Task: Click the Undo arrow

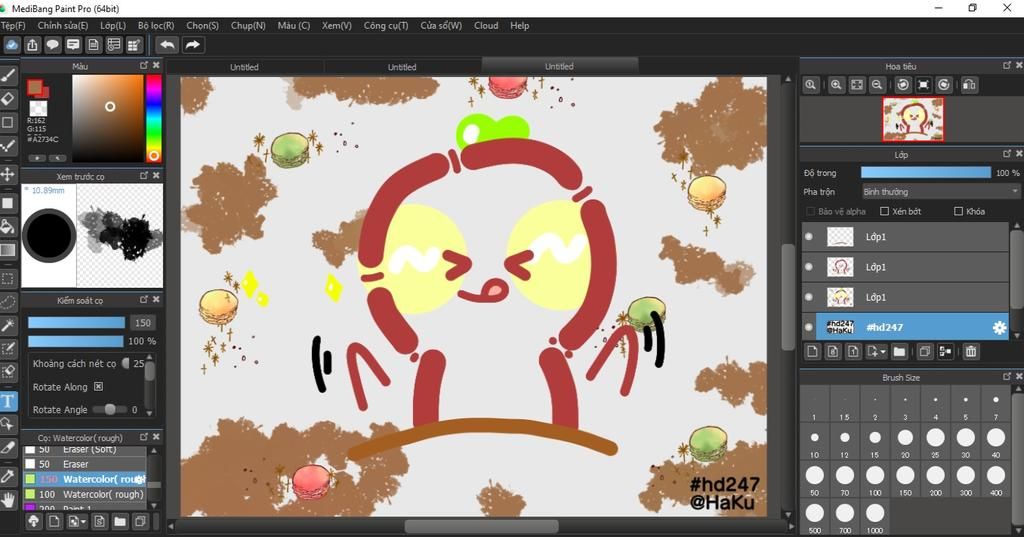Action: tap(167, 44)
